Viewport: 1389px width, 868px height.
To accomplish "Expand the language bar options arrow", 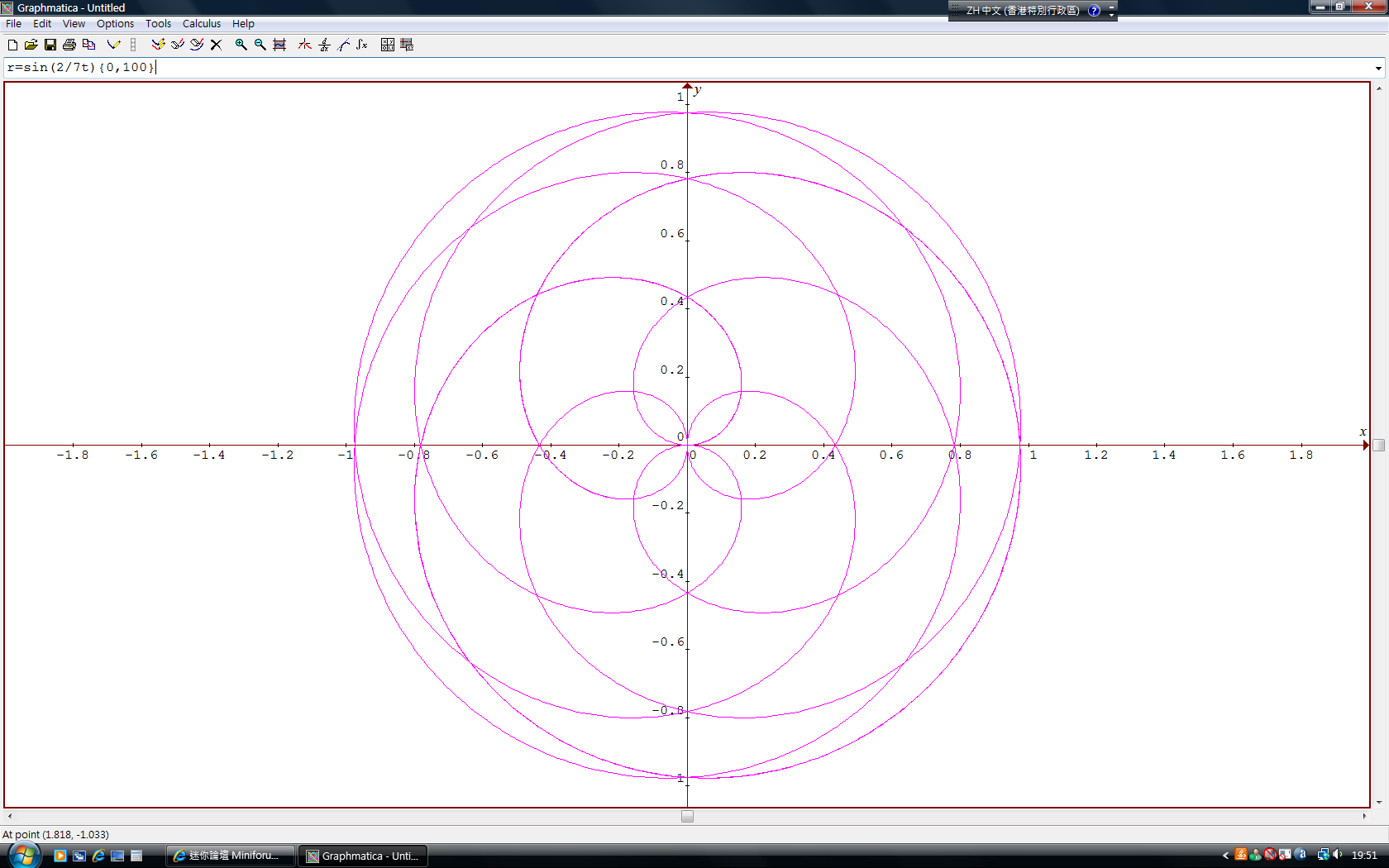I will (x=1112, y=14).
